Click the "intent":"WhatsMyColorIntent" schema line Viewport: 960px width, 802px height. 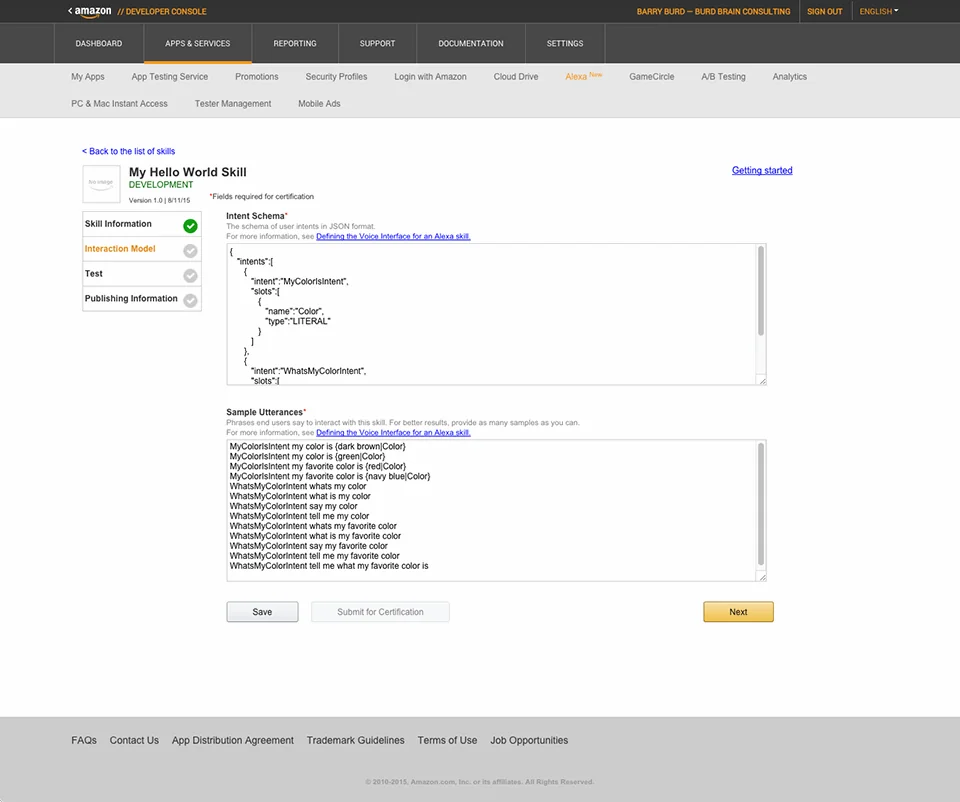point(309,371)
